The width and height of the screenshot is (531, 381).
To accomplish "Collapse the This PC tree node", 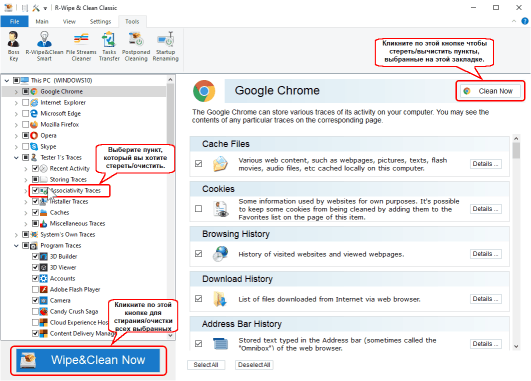I will [x=7, y=81].
